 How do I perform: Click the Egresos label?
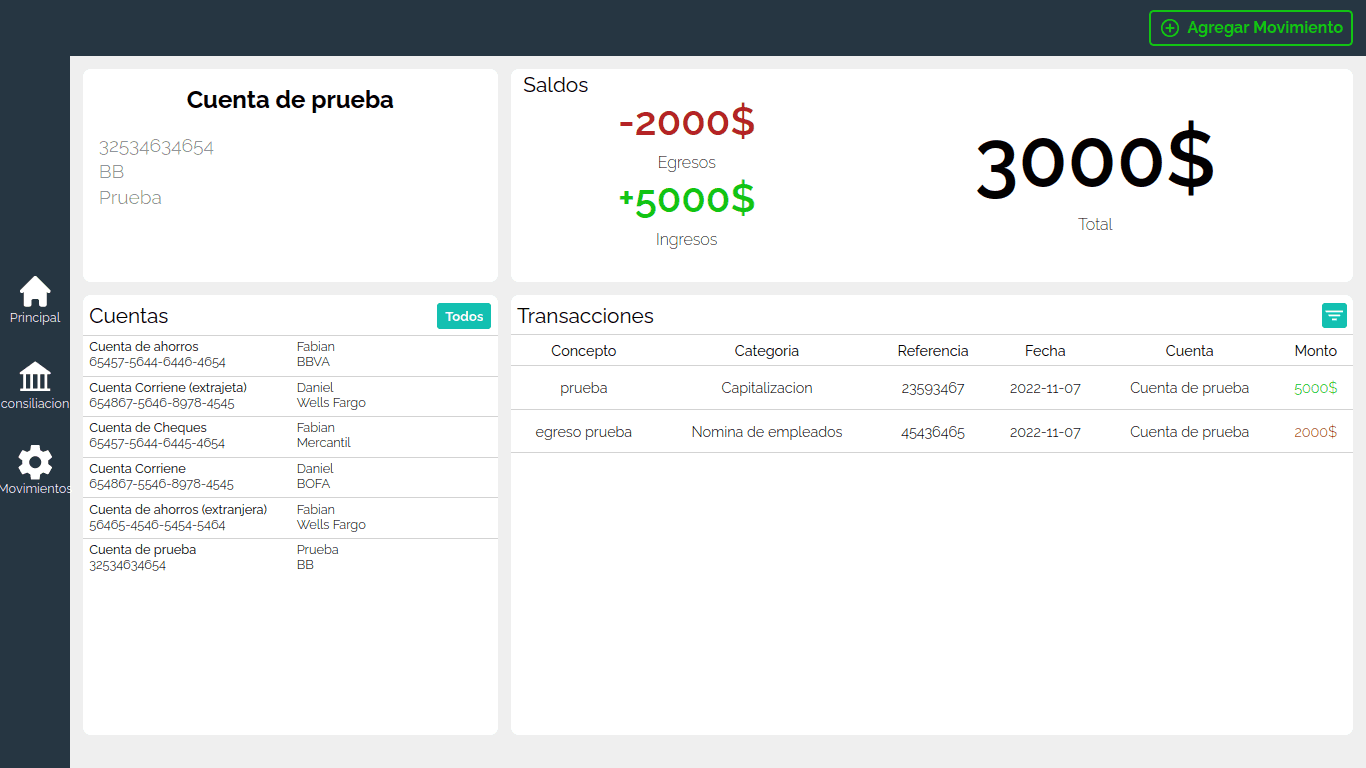coord(687,163)
